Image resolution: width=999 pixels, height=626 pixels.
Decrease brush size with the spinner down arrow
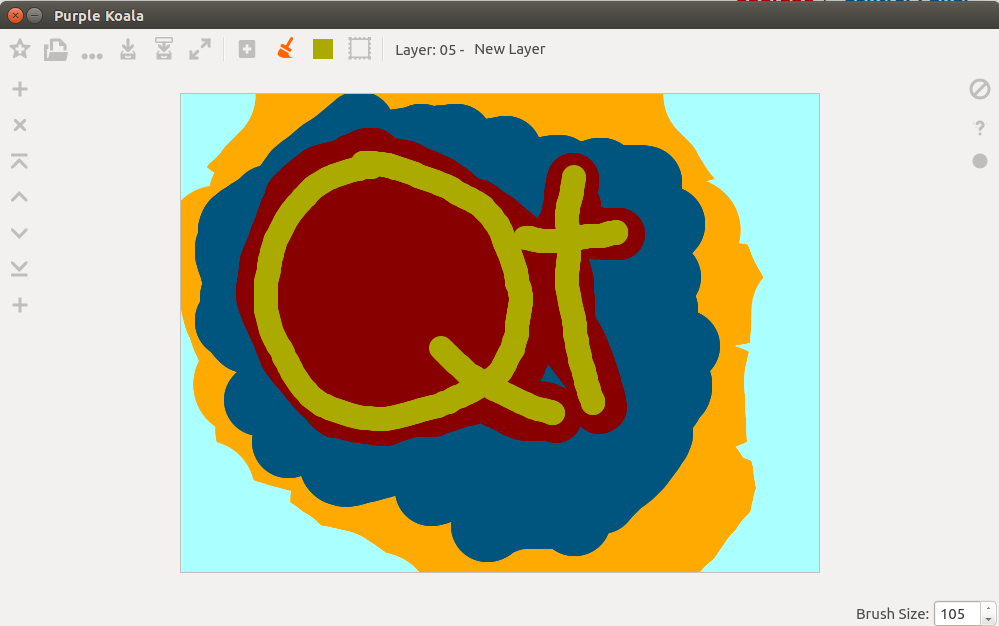tap(988, 620)
